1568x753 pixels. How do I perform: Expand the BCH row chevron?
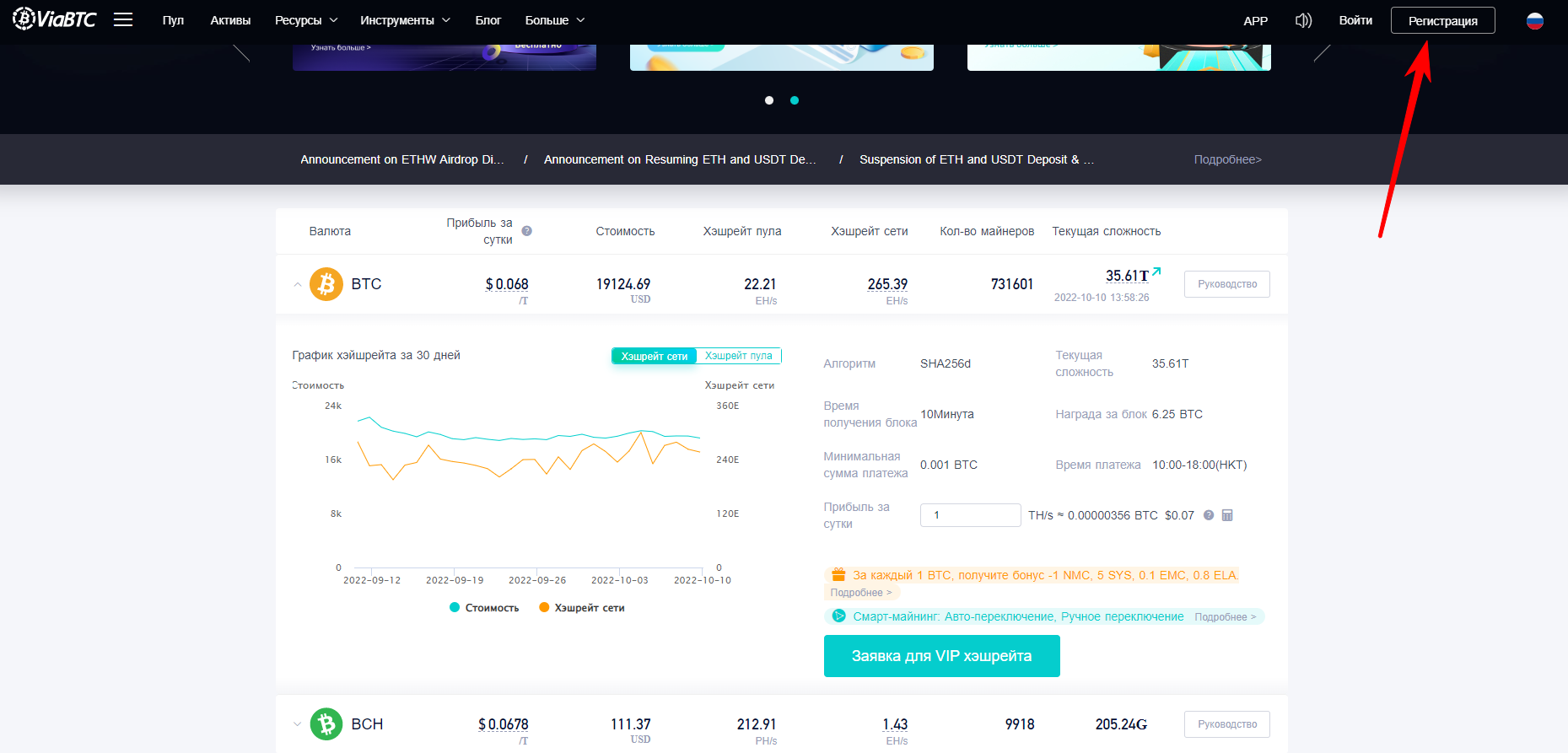tap(297, 724)
